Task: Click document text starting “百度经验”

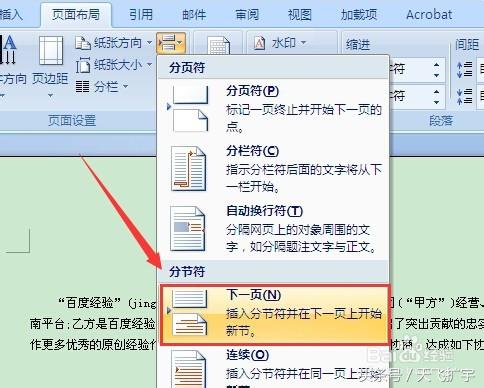Action: [x=107, y=303]
